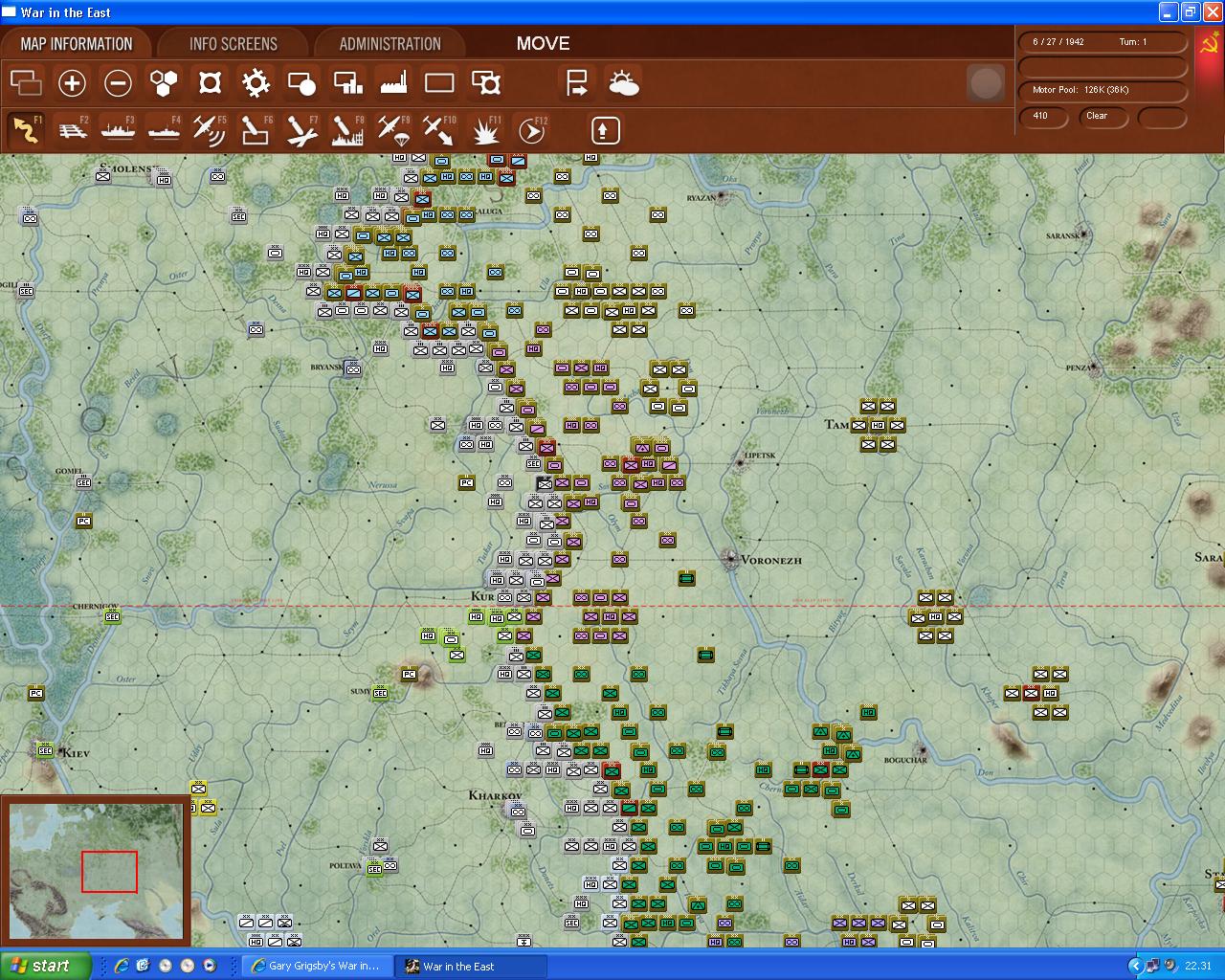The image size is (1225, 980).
Task: Switch to the Info Screens tab
Action: point(234,44)
